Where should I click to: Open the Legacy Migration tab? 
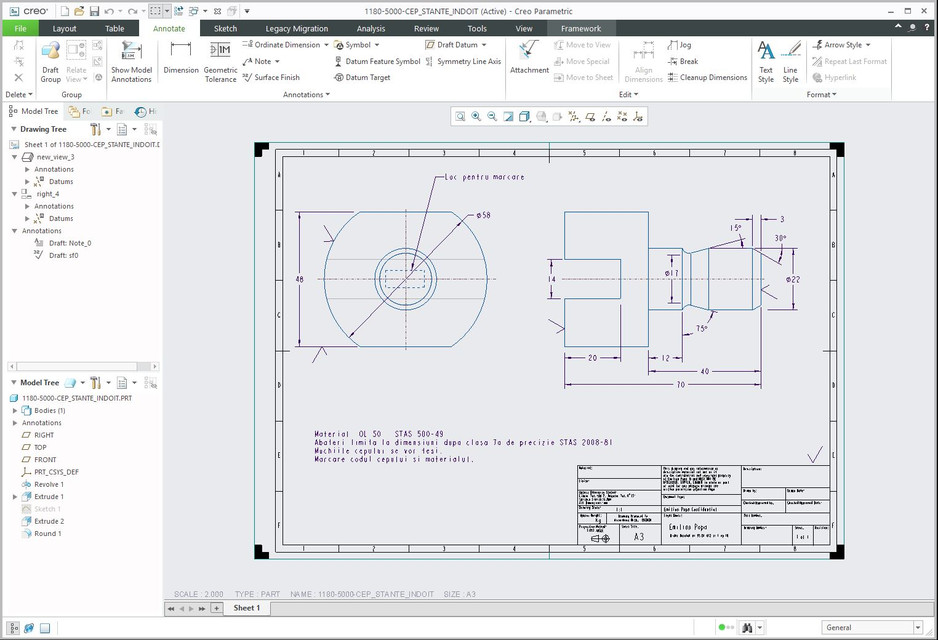295,28
